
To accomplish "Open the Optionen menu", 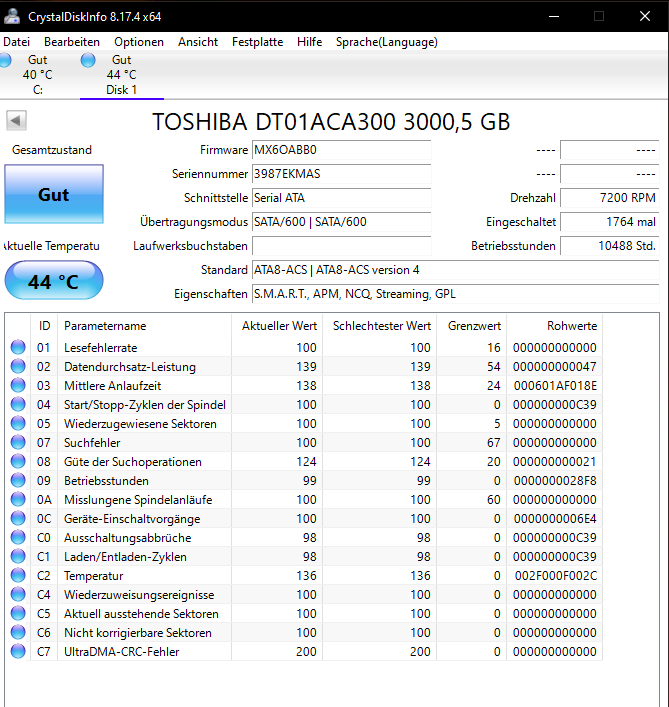I will [x=138, y=42].
